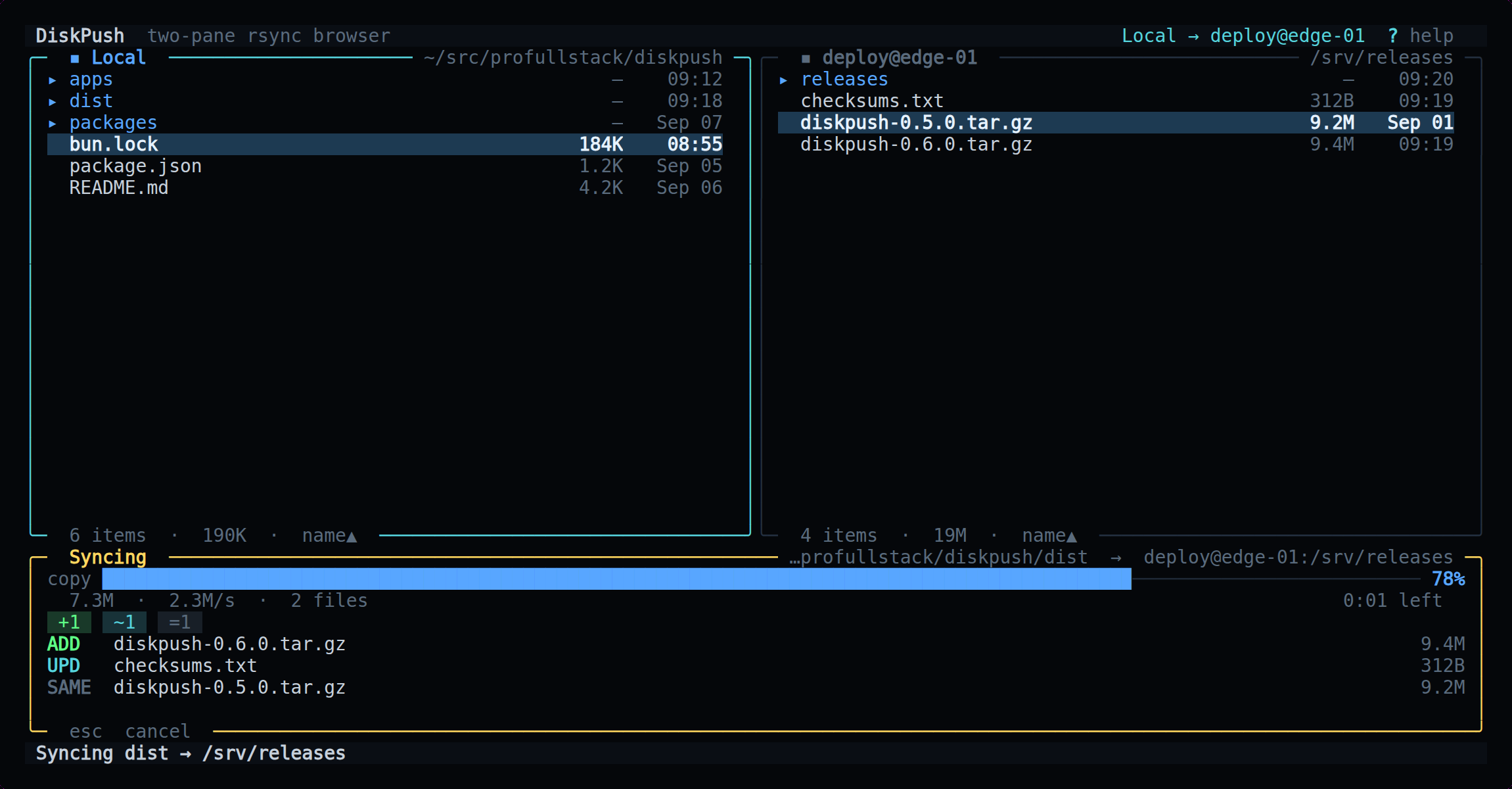Click the 9.4M size in sync list
The height and width of the screenshot is (789, 1512).
click(x=1443, y=644)
